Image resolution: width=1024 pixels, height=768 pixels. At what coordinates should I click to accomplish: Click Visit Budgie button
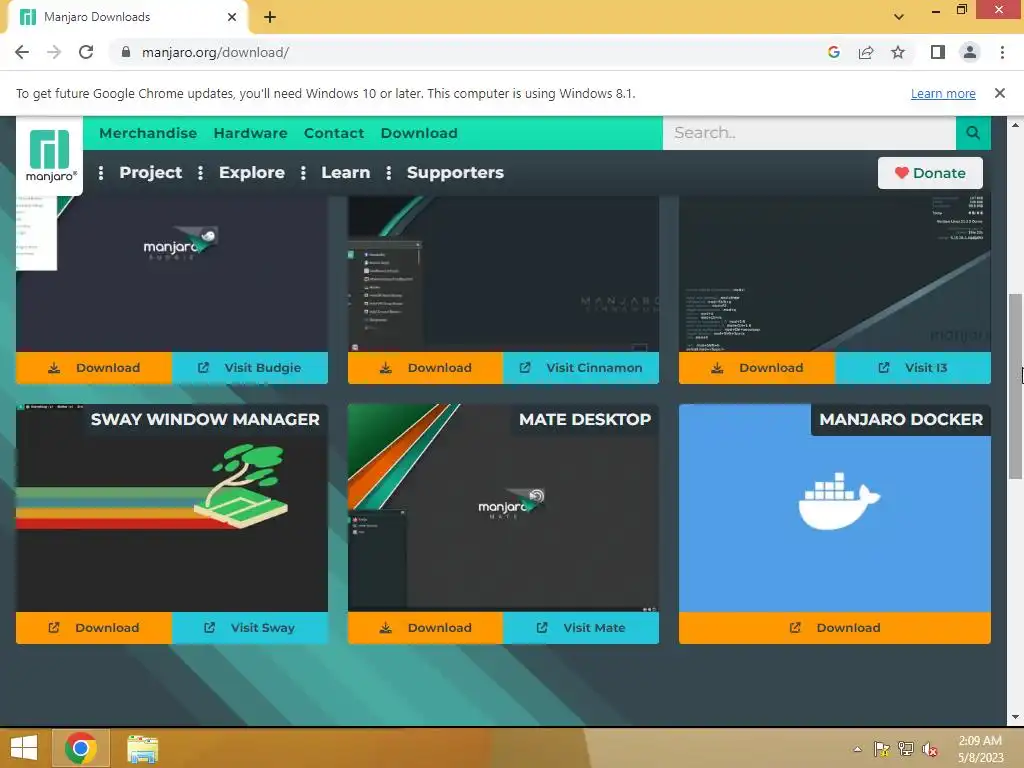click(x=250, y=368)
